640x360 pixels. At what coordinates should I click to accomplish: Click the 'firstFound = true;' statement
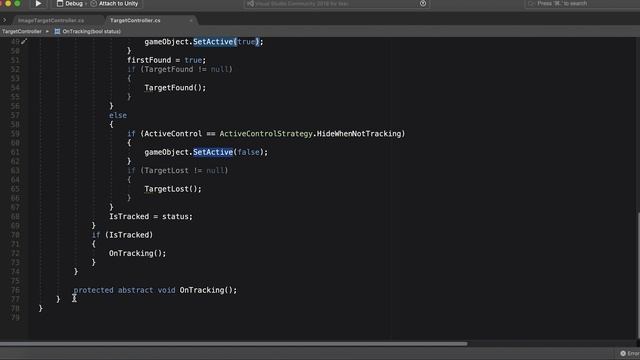tap(167, 60)
